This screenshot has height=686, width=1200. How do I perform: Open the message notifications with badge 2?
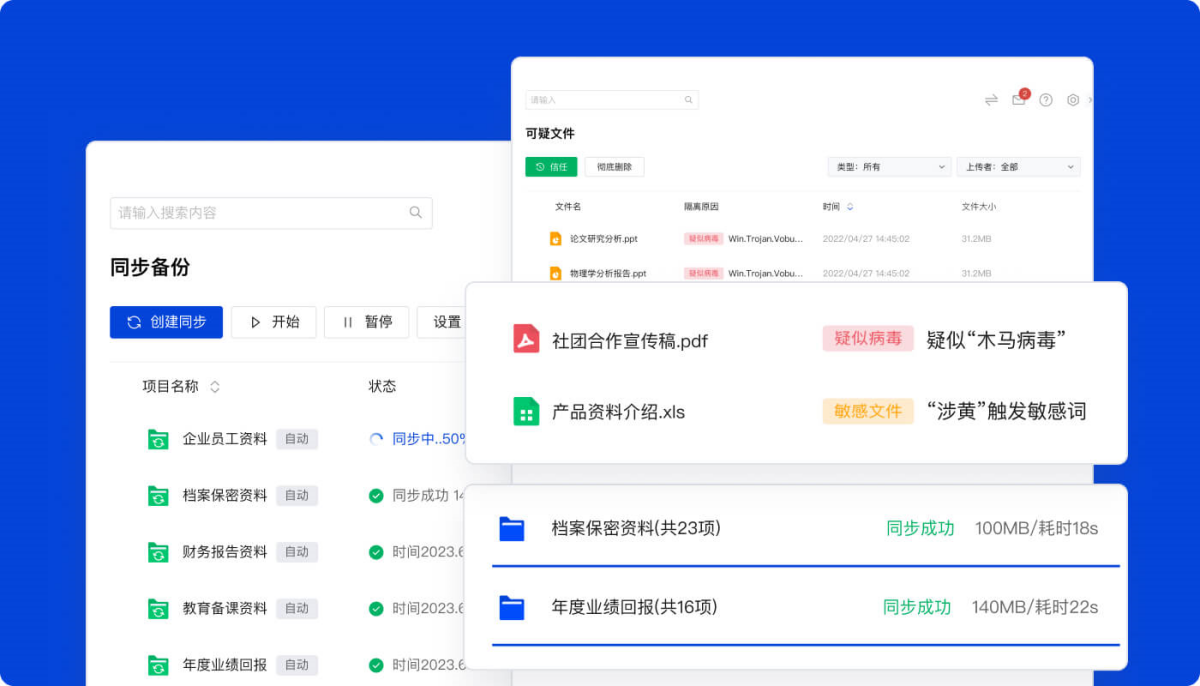(x=1018, y=100)
